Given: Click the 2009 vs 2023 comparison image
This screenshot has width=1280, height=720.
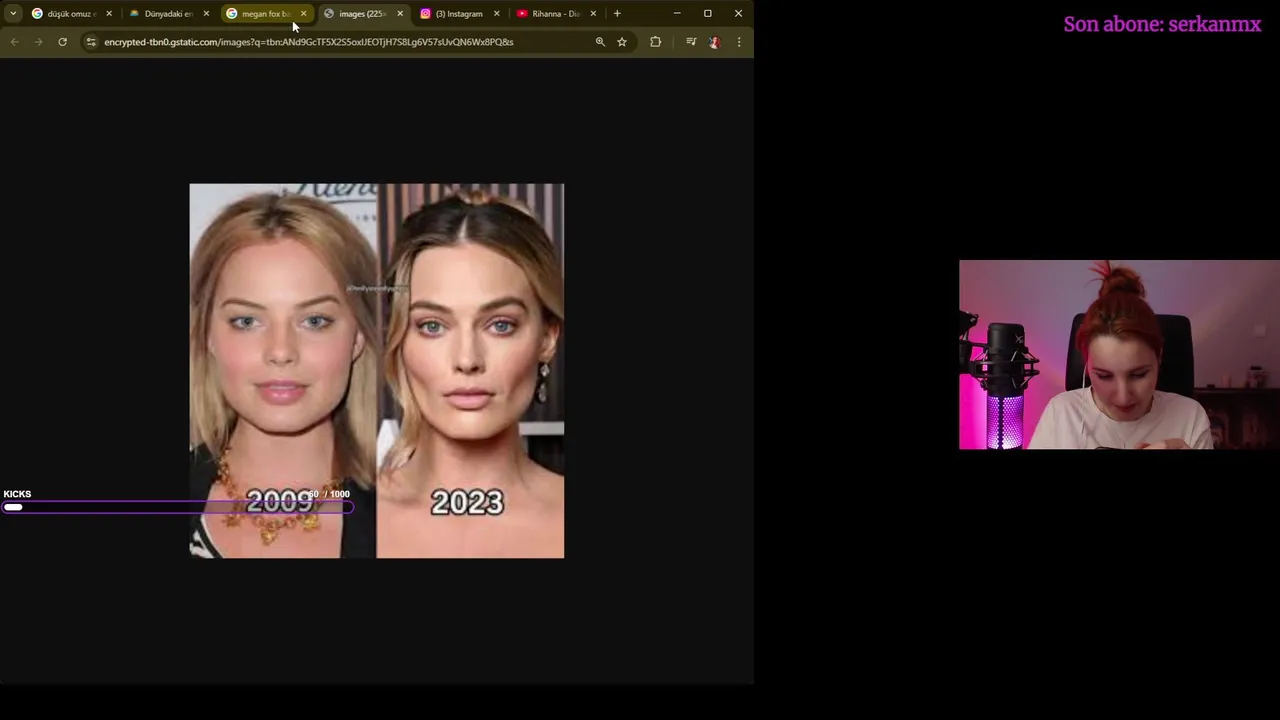Looking at the screenshot, I should click(377, 371).
